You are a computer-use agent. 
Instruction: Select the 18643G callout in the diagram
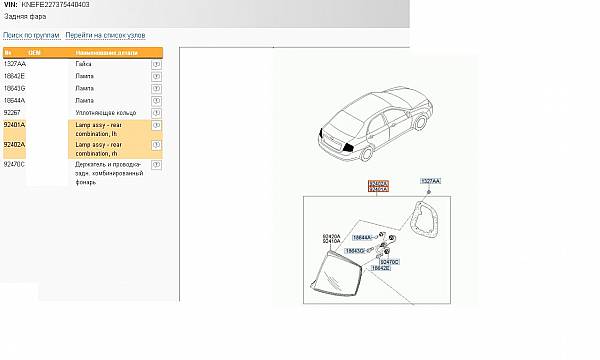(x=354, y=251)
